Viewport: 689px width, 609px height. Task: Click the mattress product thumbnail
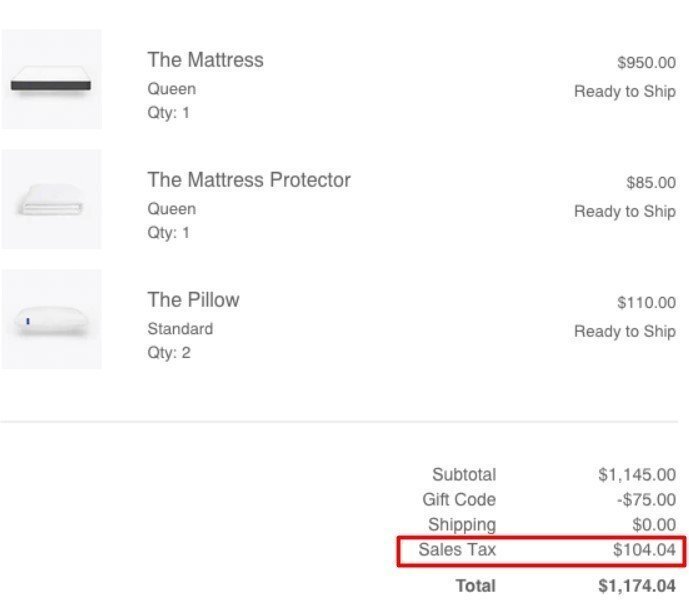[51, 80]
